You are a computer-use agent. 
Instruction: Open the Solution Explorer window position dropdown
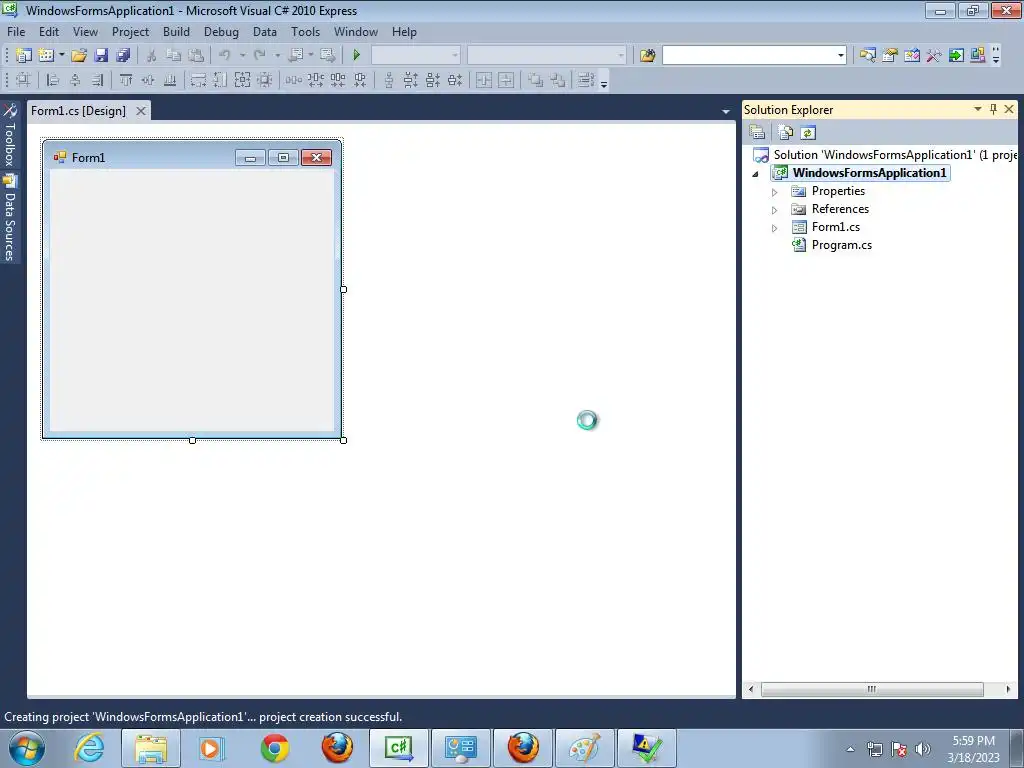click(x=978, y=109)
